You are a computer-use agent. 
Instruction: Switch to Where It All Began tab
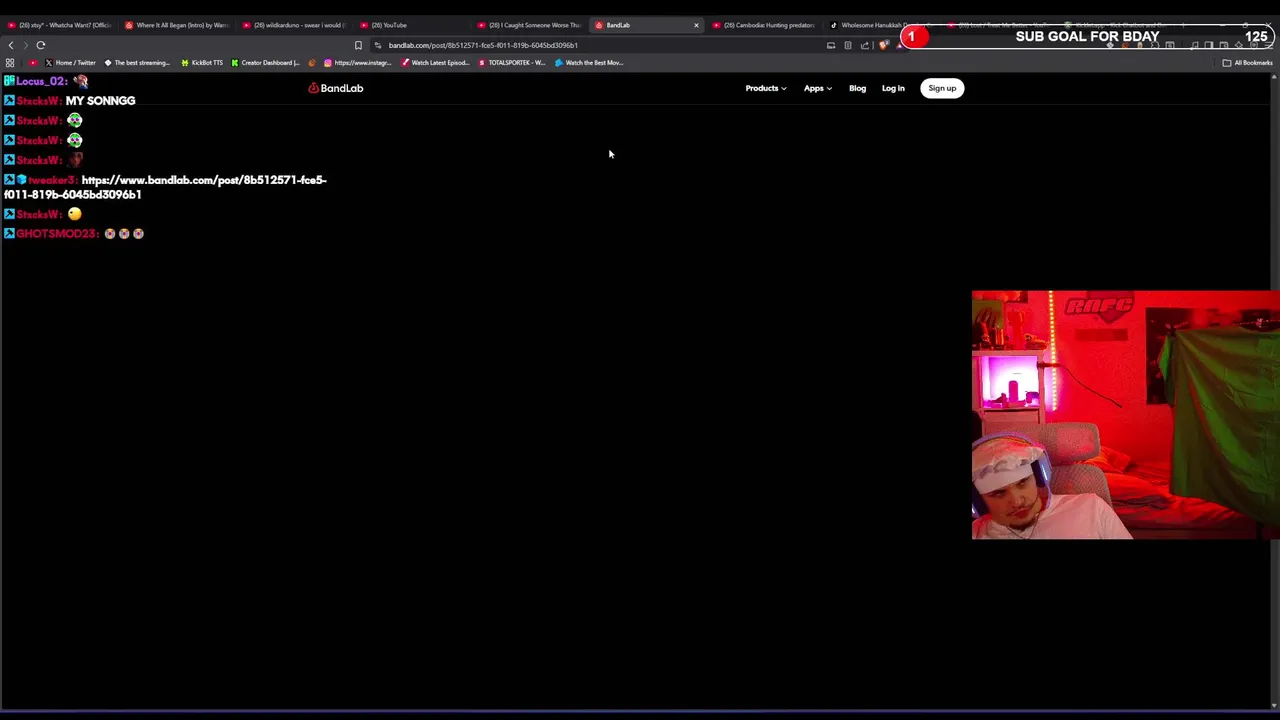coord(177,25)
